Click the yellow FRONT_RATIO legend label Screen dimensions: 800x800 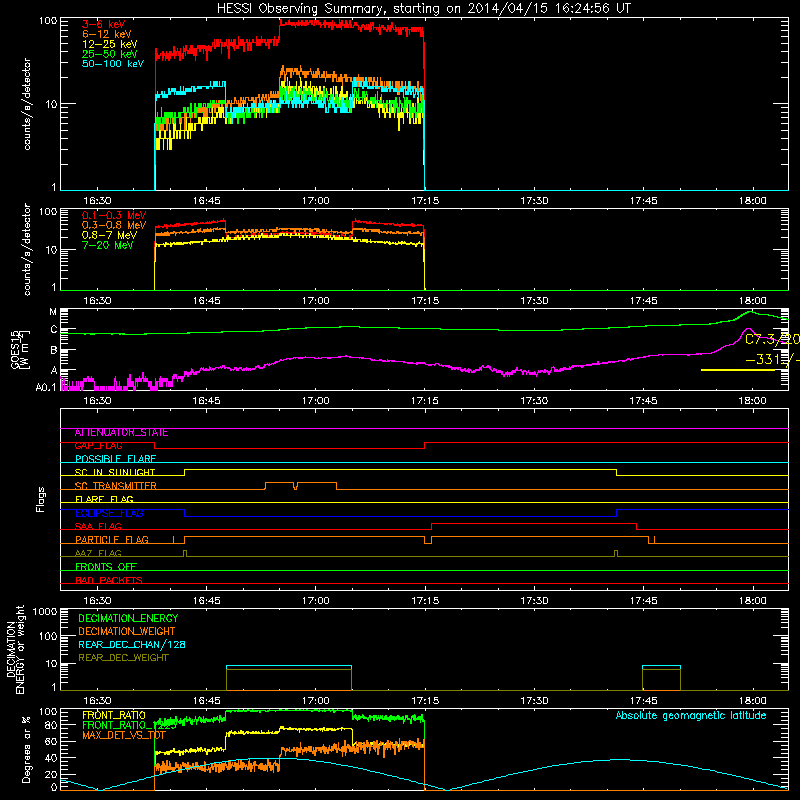coord(114,715)
